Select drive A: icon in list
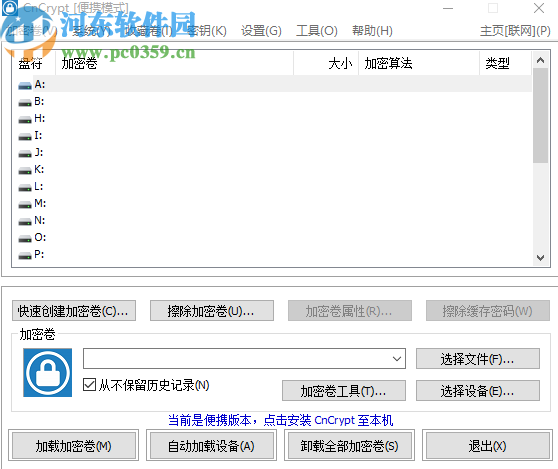Image resolution: width=558 pixels, height=469 pixels. pos(25,85)
